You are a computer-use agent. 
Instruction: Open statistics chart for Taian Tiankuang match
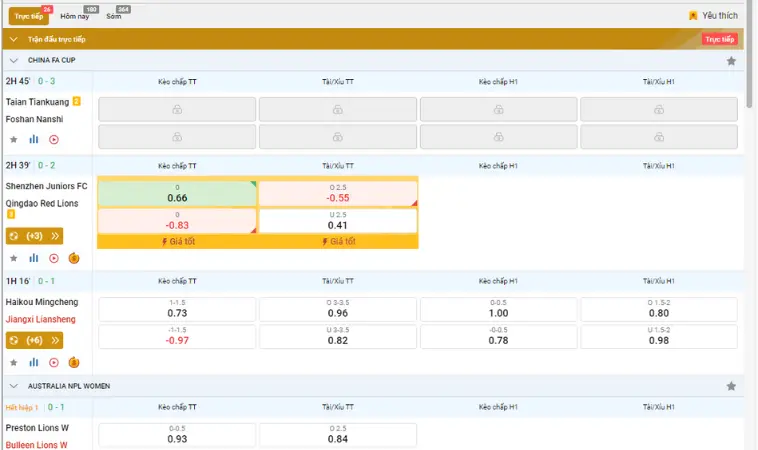(x=34, y=140)
